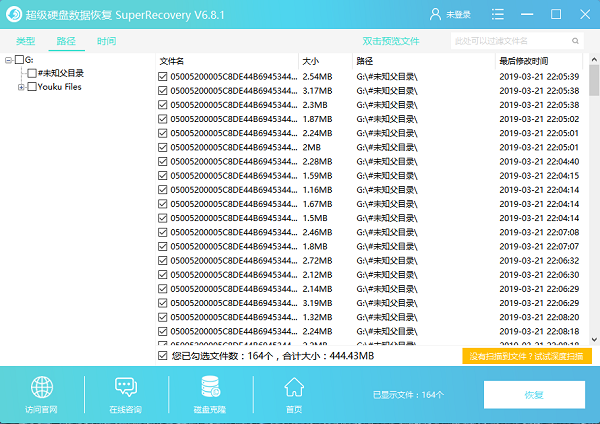
Task: Collapse the G: drive tree node
Action: click(9, 60)
